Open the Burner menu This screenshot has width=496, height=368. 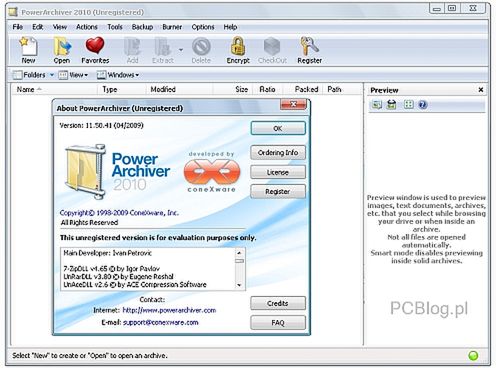click(x=172, y=27)
